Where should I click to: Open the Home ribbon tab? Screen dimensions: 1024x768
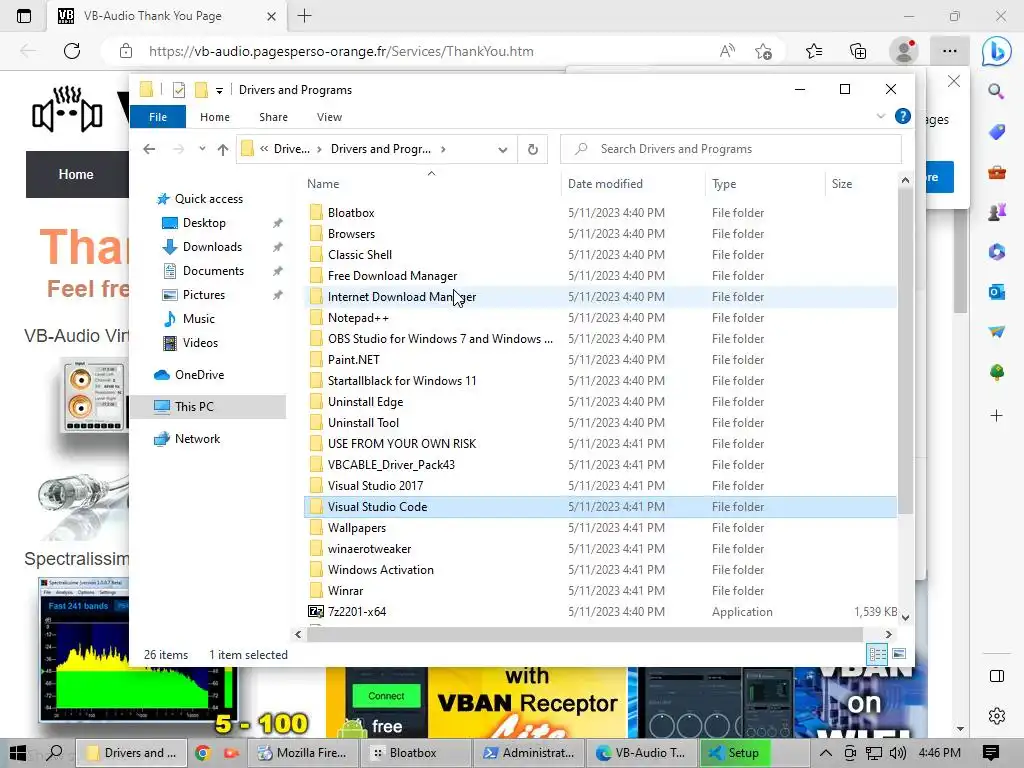[x=215, y=117]
